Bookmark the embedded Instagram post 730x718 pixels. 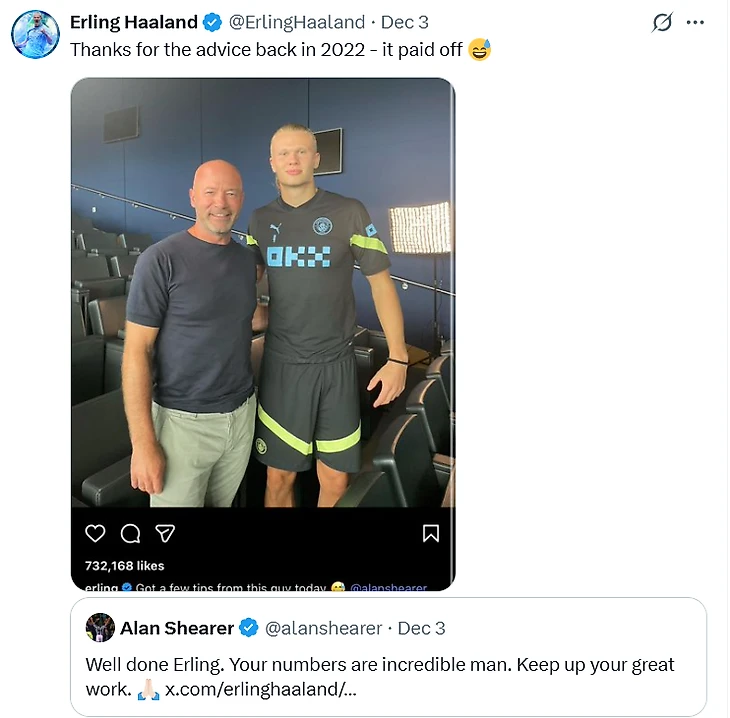pos(430,533)
